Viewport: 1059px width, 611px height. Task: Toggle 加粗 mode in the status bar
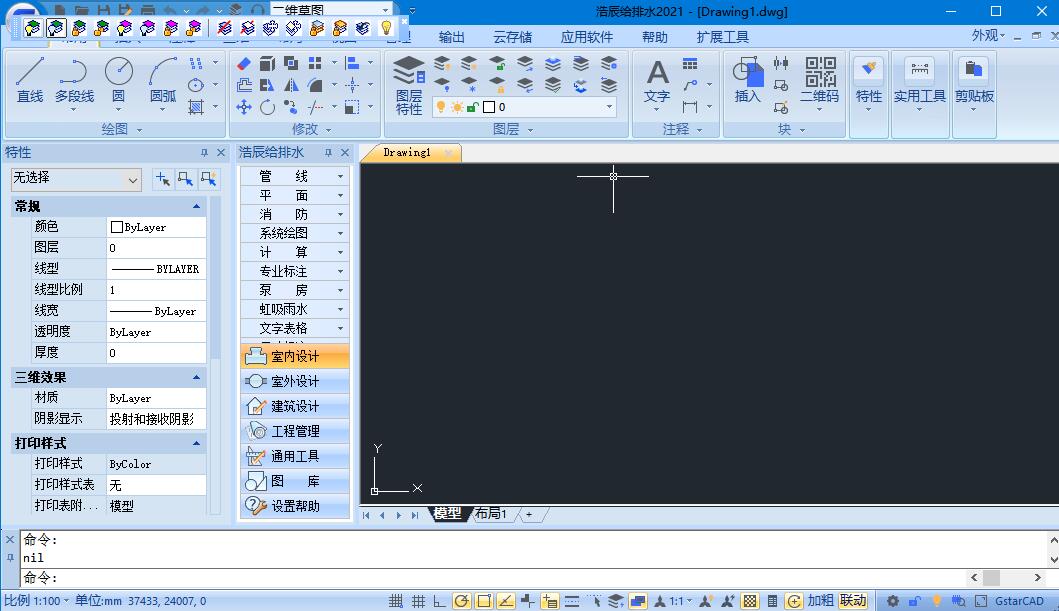pyautogui.click(x=819, y=600)
